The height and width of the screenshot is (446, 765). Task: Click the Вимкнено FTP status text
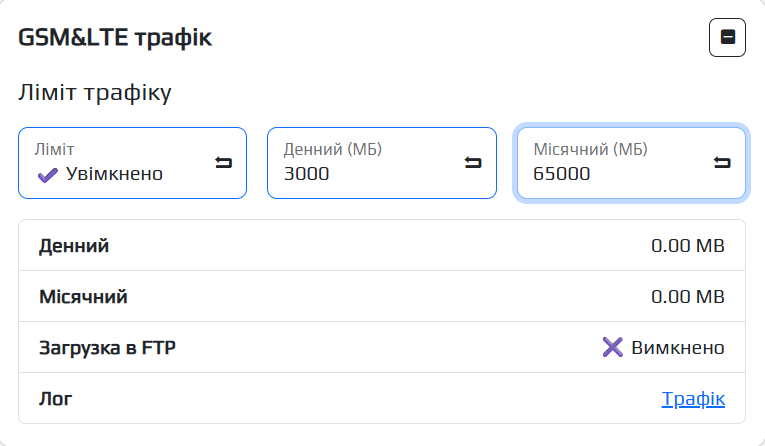(677, 348)
